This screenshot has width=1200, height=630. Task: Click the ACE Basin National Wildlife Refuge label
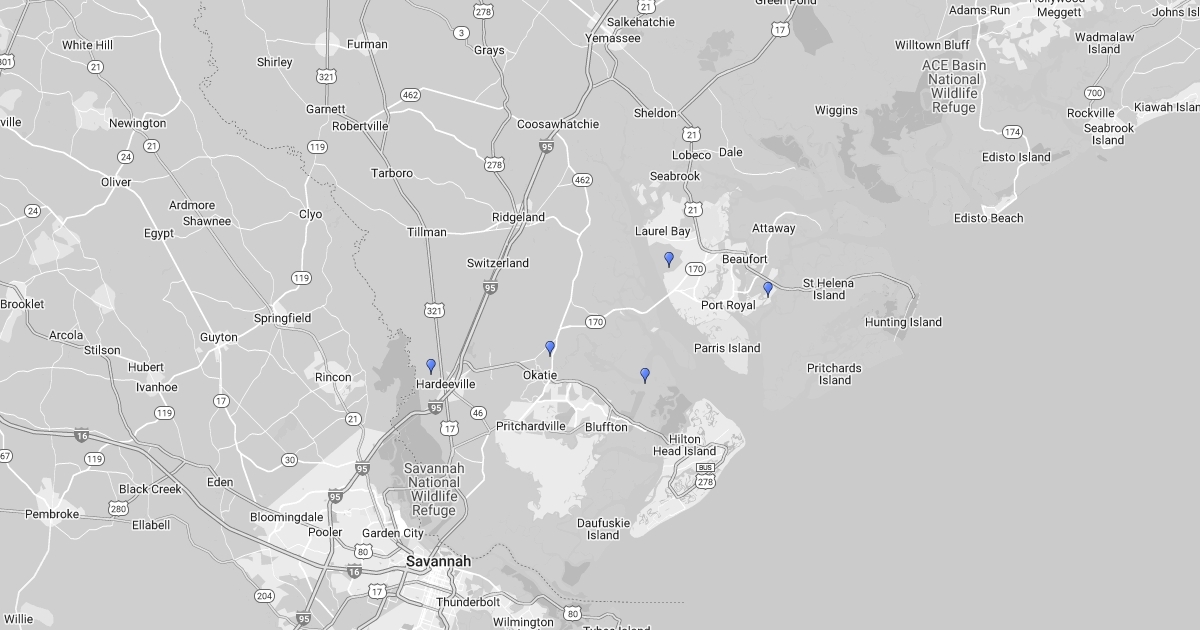[954, 86]
